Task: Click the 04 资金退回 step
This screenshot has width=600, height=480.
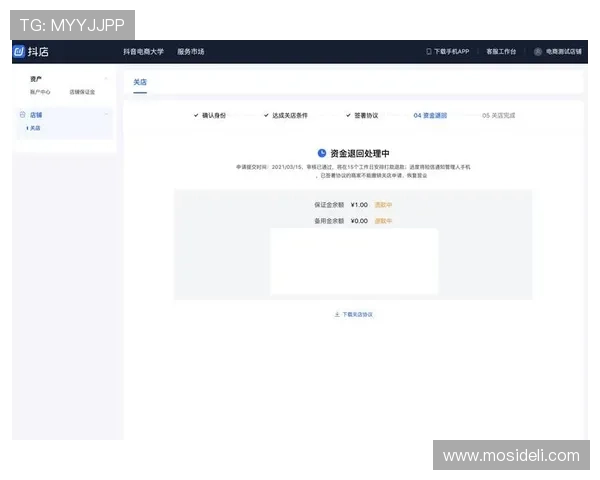Action: point(430,115)
